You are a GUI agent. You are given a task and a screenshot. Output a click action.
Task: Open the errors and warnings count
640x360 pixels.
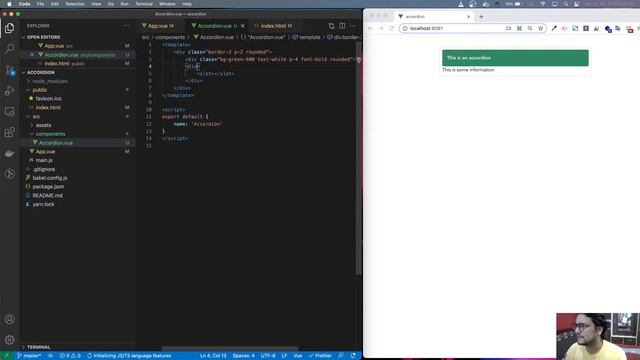click(70, 356)
